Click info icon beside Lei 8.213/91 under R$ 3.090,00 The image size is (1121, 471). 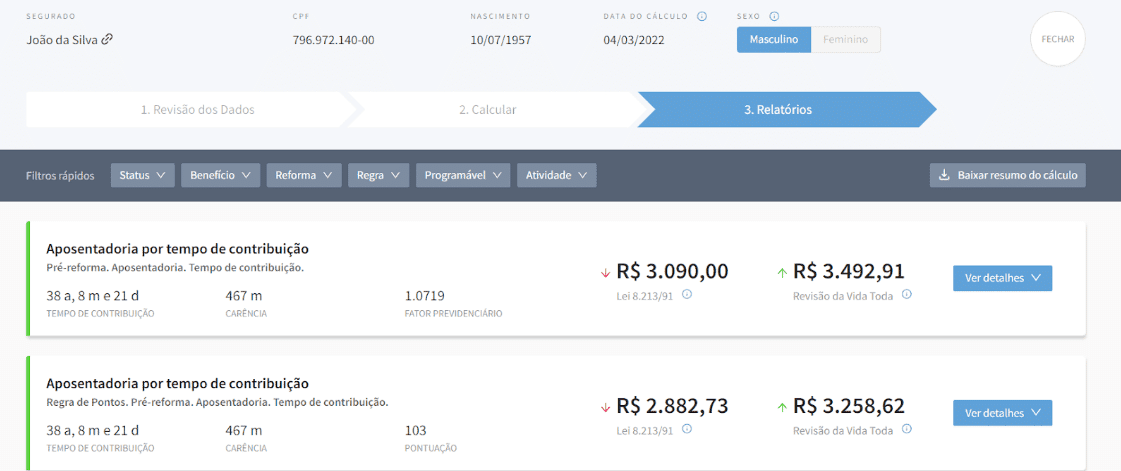[x=687, y=294]
